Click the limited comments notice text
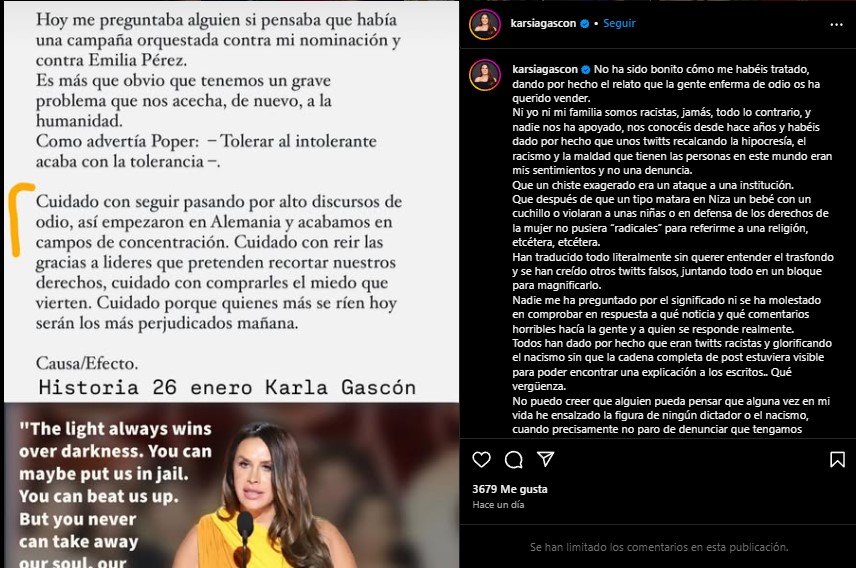The width and height of the screenshot is (856, 568). point(659,547)
